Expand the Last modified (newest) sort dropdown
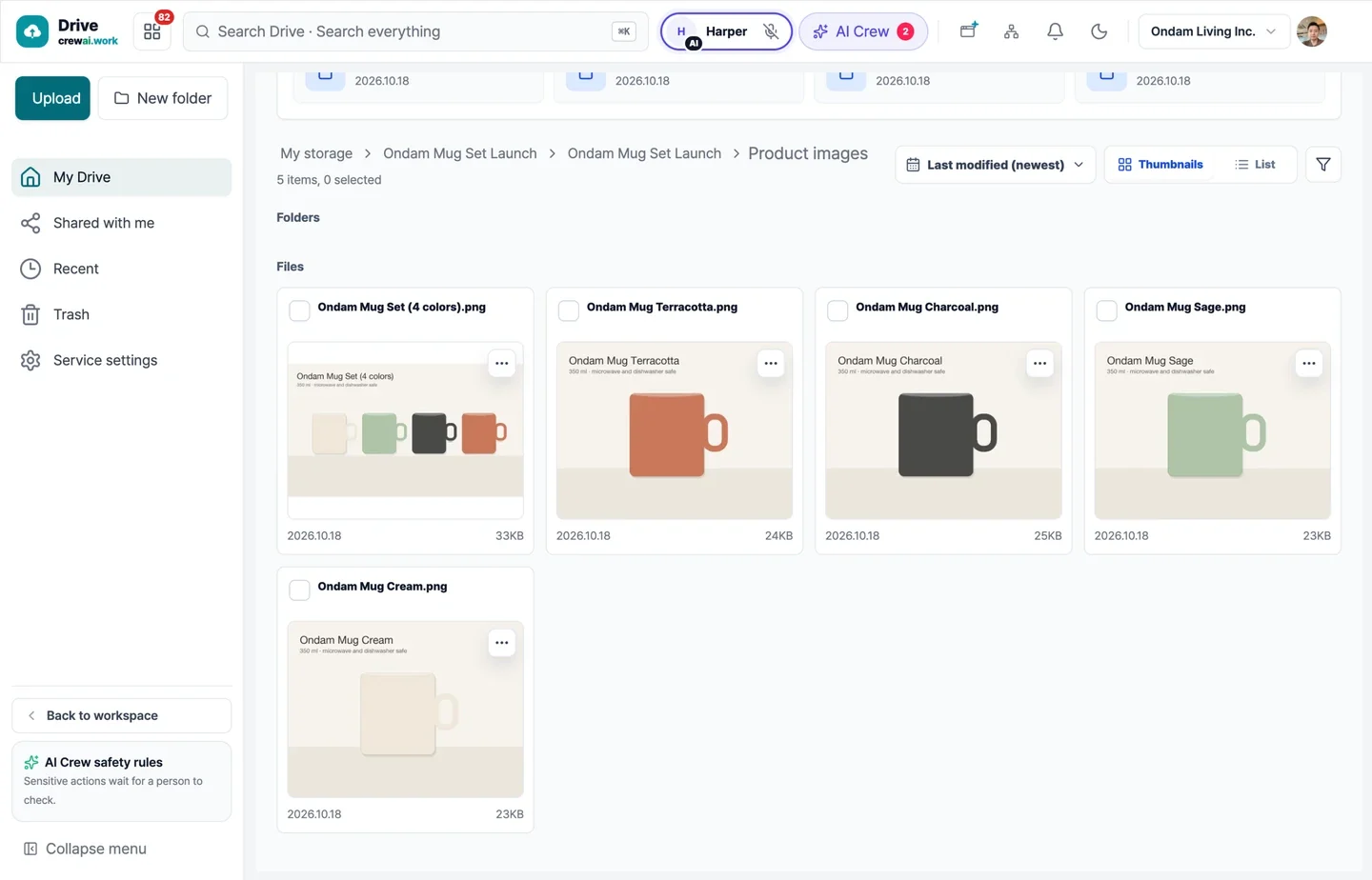 coord(995,165)
